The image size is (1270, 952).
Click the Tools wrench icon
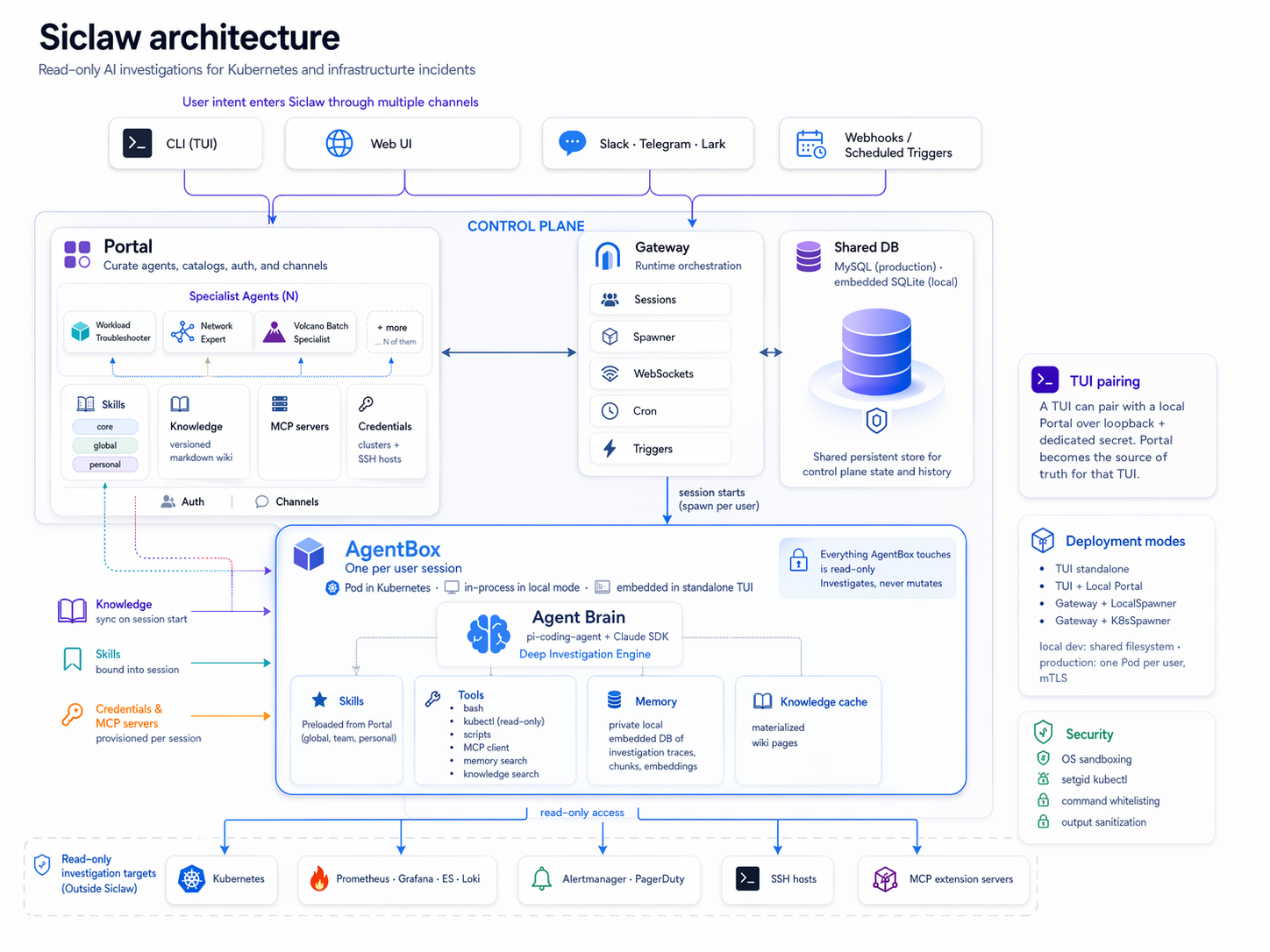click(x=432, y=699)
